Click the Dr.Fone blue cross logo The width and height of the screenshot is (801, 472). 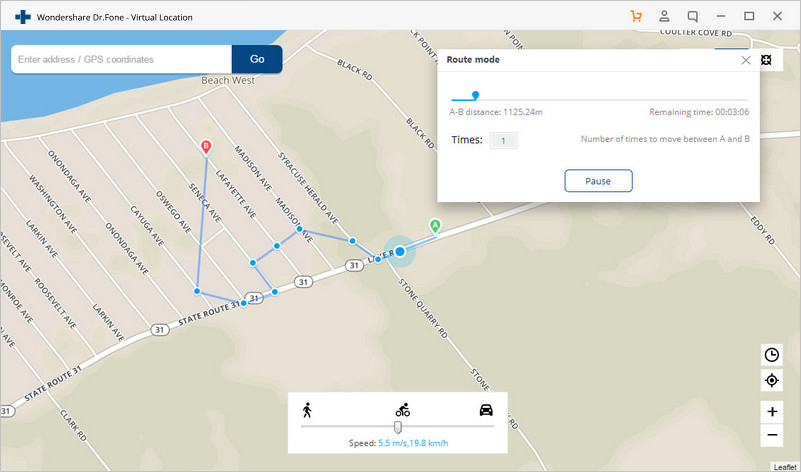(23, 17)
